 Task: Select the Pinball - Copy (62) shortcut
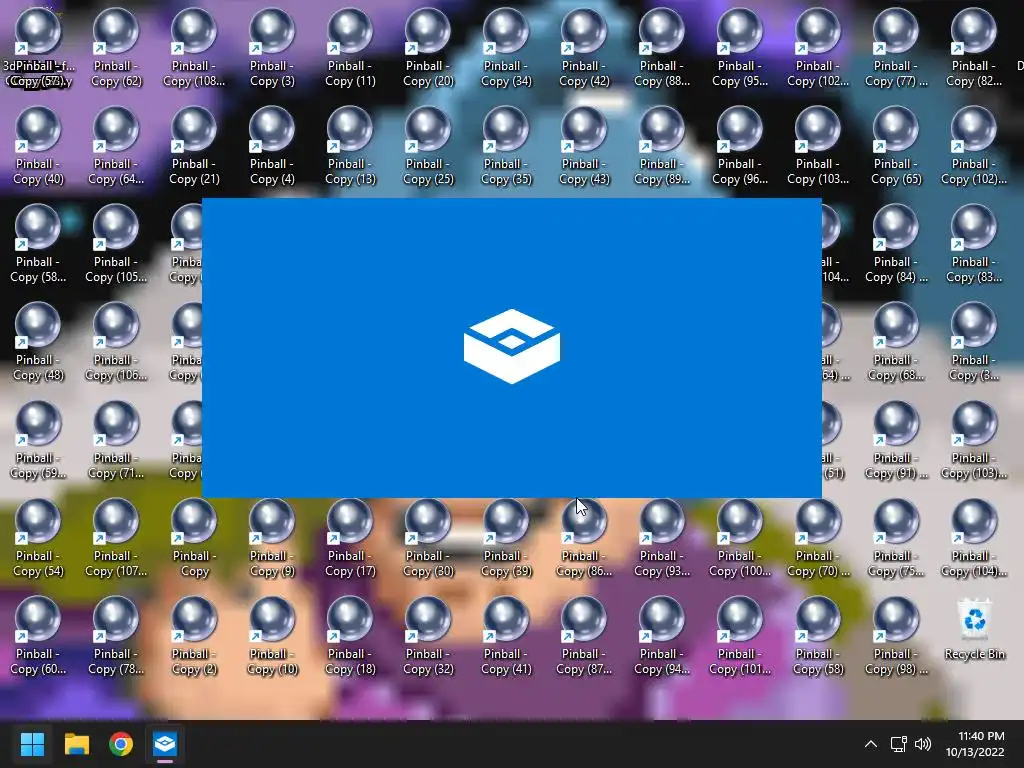pyautogui.click(x=116, y=48)
